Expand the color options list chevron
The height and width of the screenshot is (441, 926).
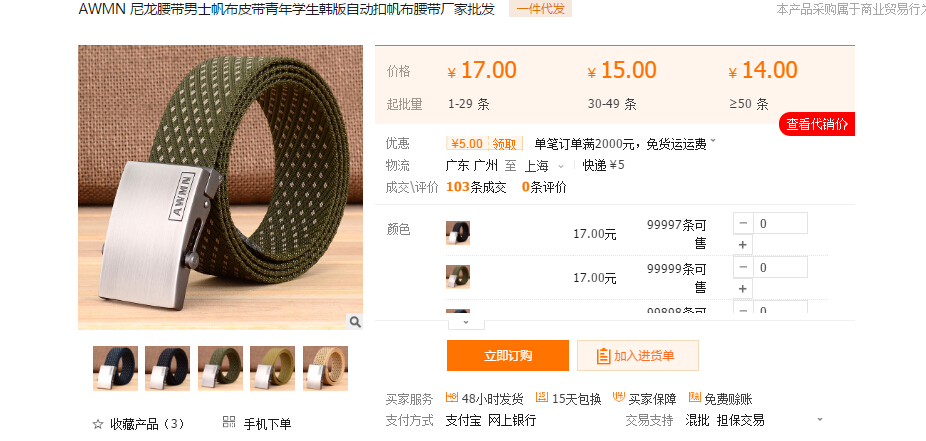click(x=466, y=323)
